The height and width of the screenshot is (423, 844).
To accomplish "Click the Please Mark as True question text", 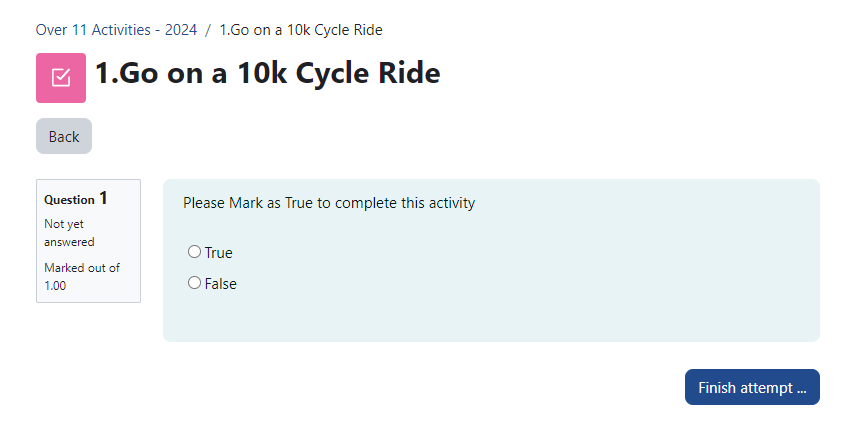I will pyautogui.click(x=328, y=203).
